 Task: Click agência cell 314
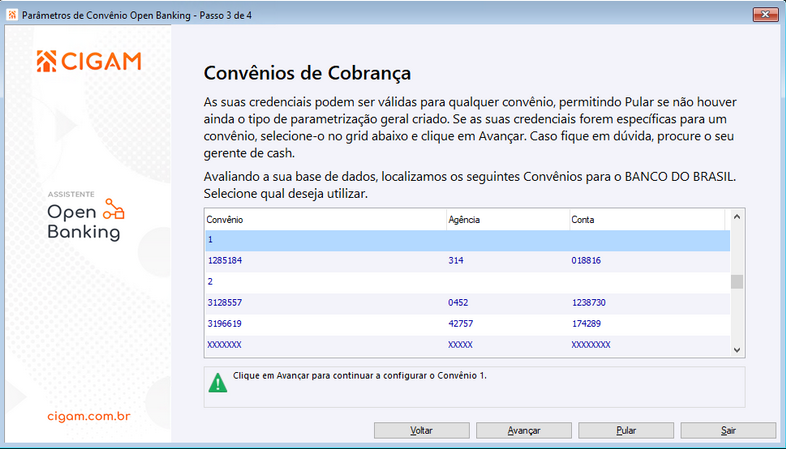tap(456, 261)
